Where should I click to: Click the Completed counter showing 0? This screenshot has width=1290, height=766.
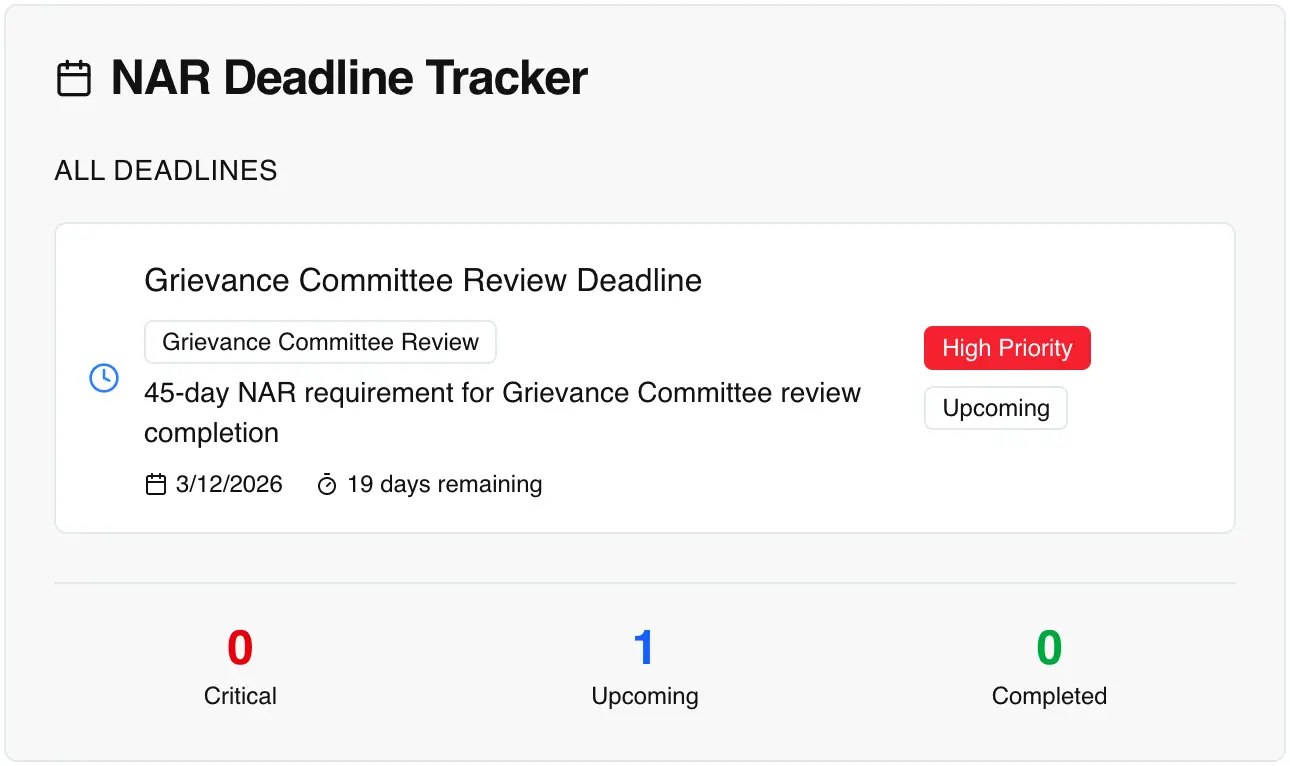tap(1048, 665)
